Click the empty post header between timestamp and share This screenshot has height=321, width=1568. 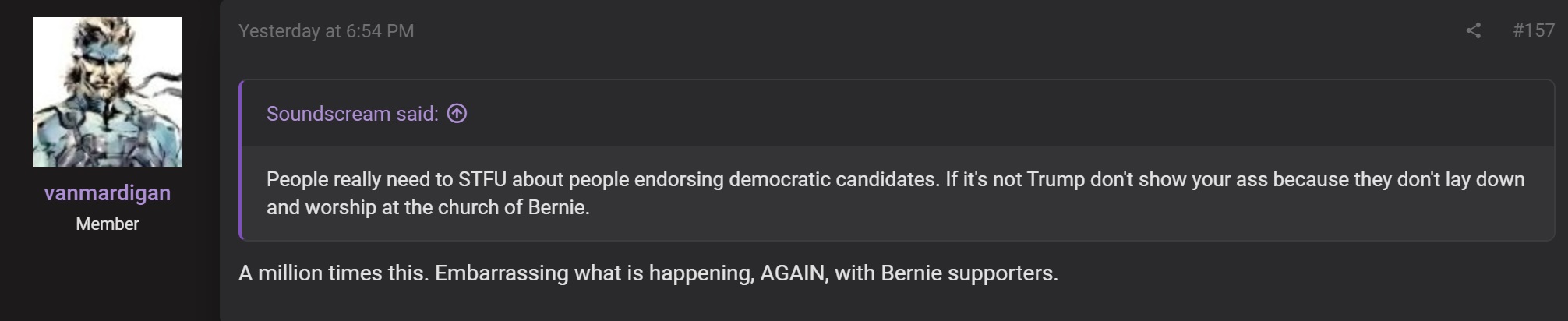tap(935, 31)
